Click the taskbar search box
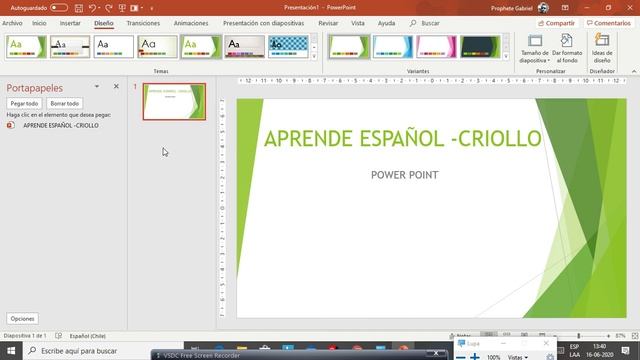640x360 pixels. [x=103, y=351]
